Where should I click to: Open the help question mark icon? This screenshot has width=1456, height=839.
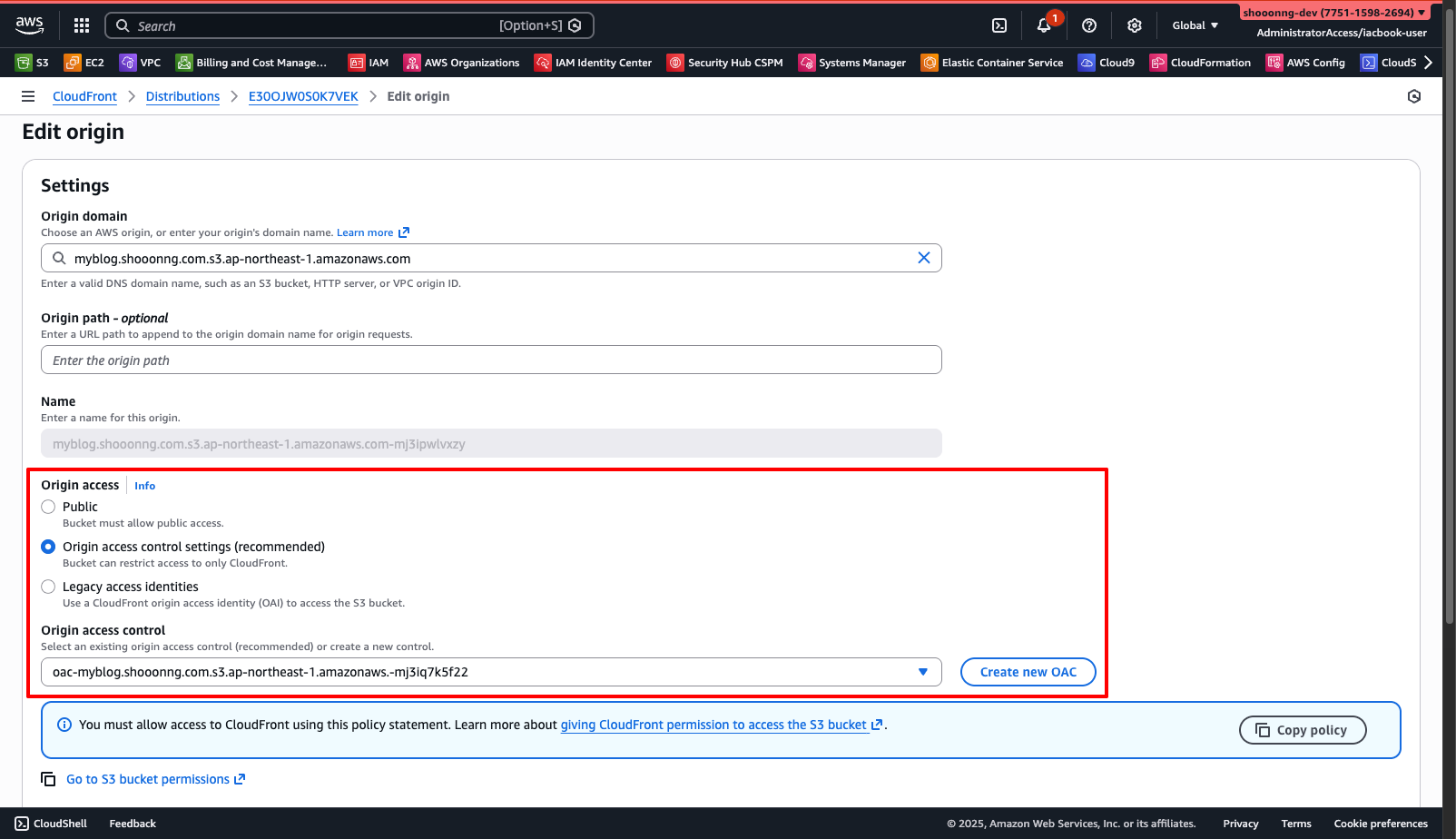tap(1089, 25)
